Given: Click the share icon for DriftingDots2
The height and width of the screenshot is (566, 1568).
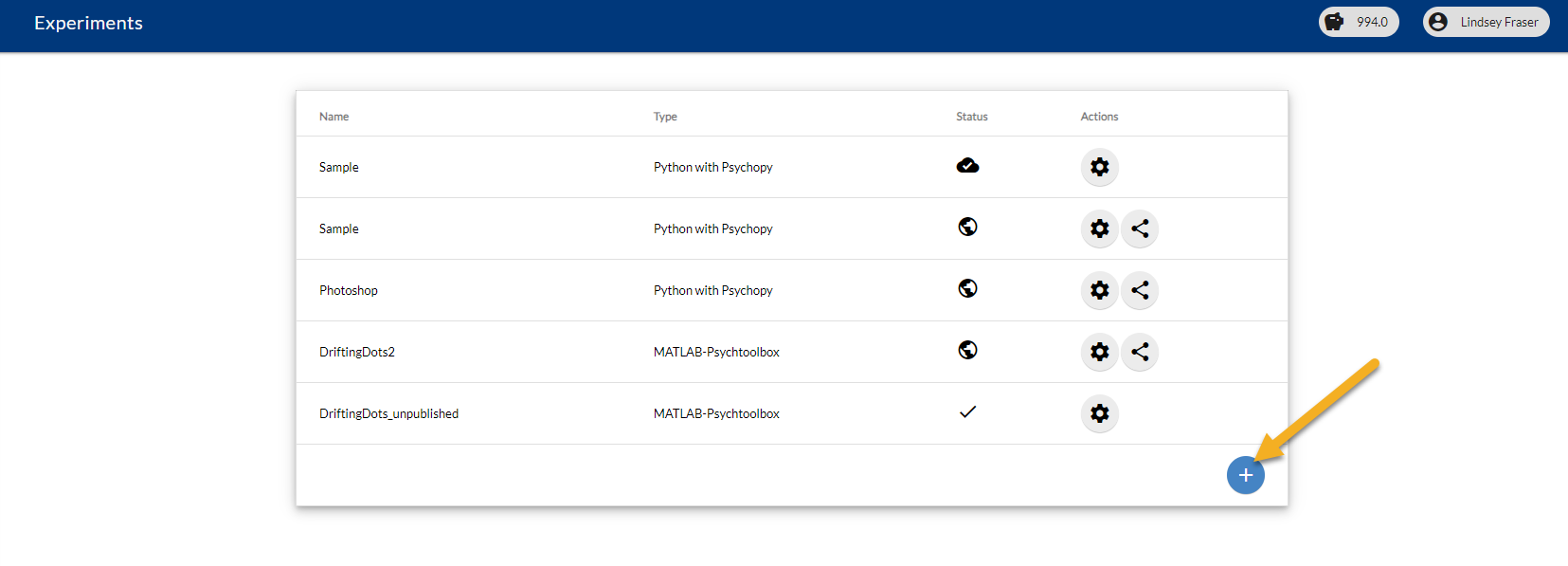Looking at the screenshot, I should coord(1140,352).
